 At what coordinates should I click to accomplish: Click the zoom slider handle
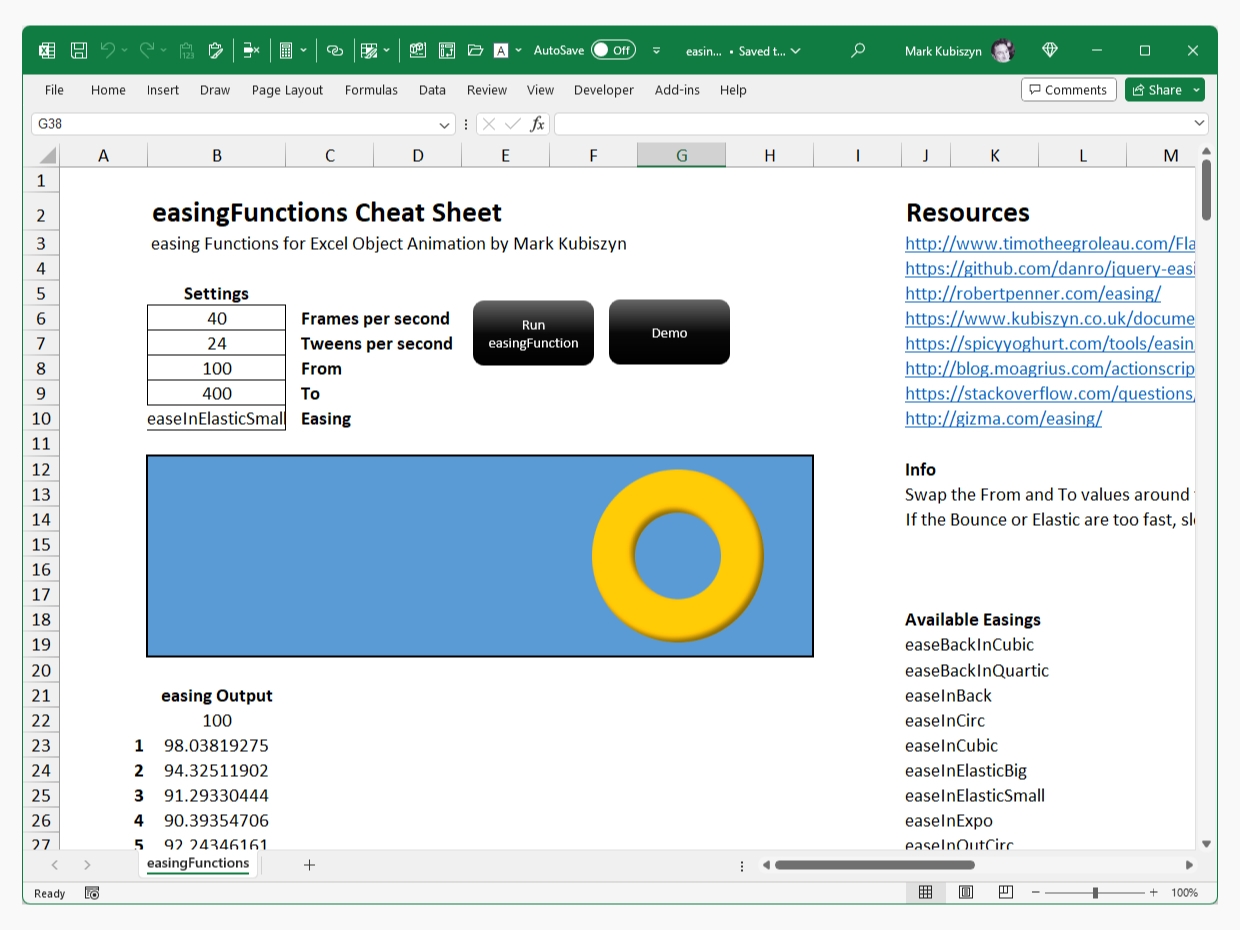[1095, 892]
